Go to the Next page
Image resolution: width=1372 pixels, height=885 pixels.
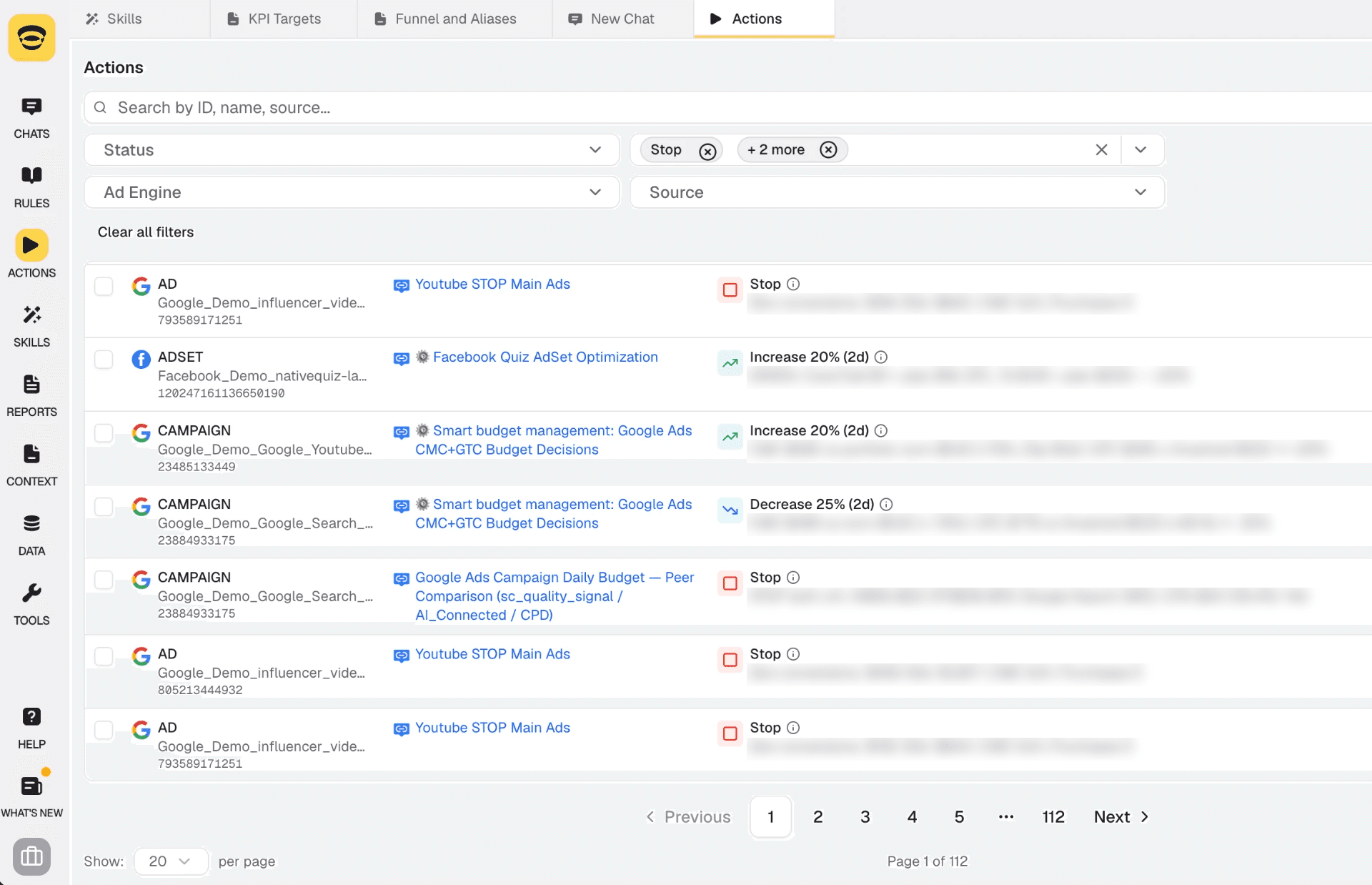[x=1121, y=816]
